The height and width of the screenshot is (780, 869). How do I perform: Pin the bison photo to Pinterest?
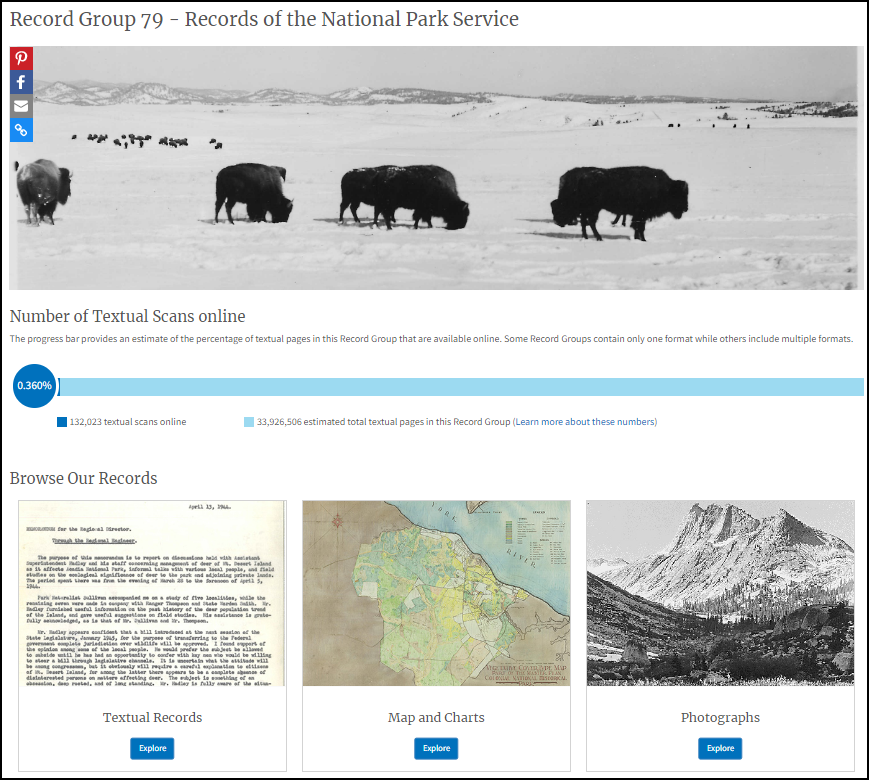point(20,58)
